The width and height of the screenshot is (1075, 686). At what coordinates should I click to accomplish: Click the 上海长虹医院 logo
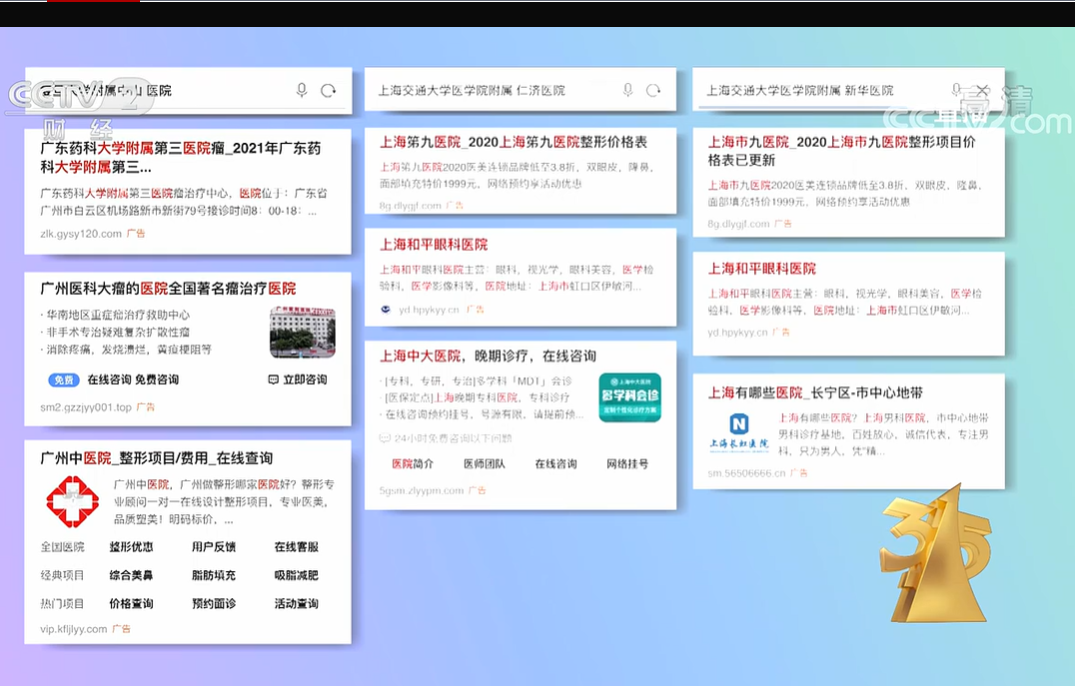tap(739, 432)
